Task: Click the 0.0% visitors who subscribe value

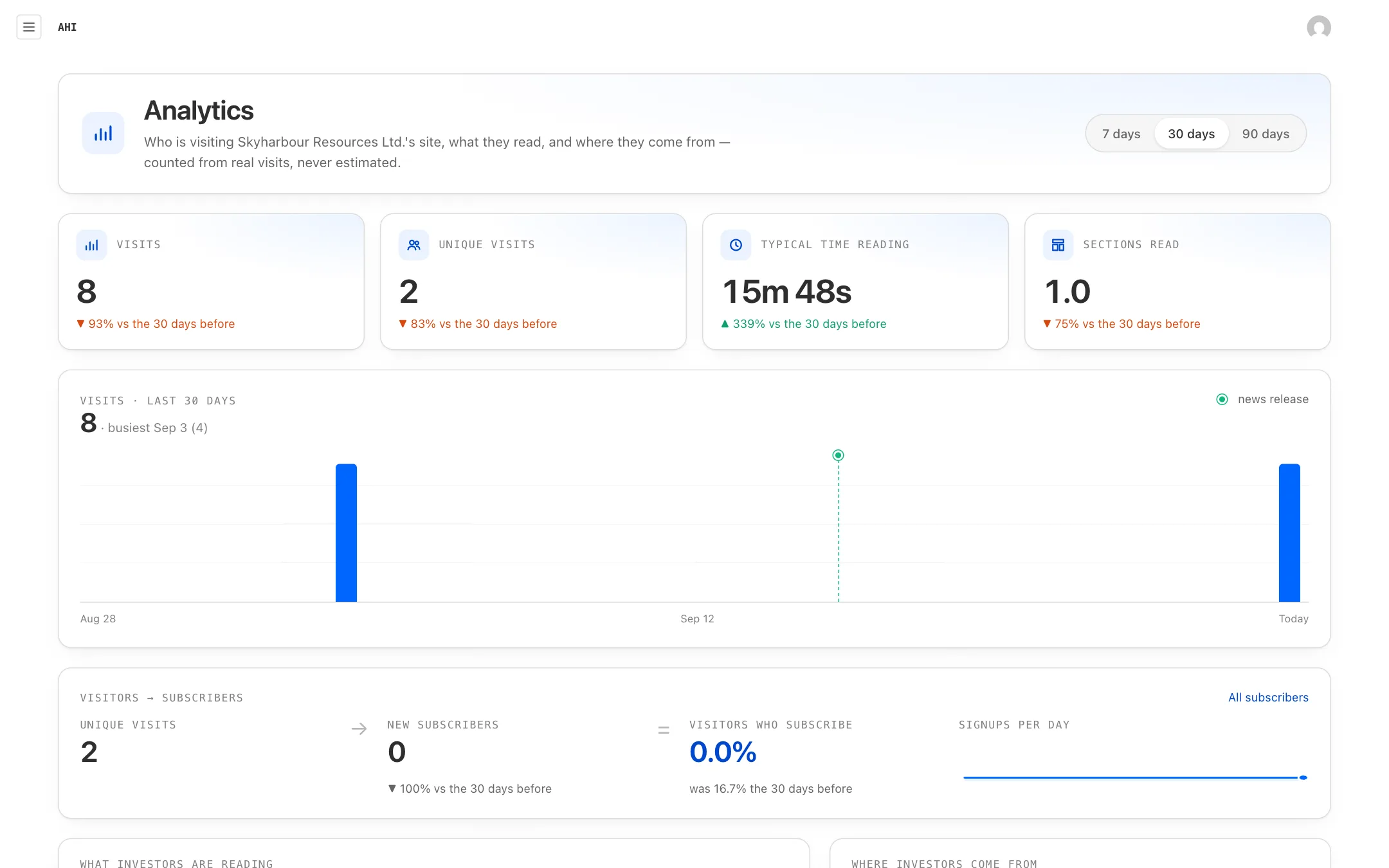Action: [723, 752]
